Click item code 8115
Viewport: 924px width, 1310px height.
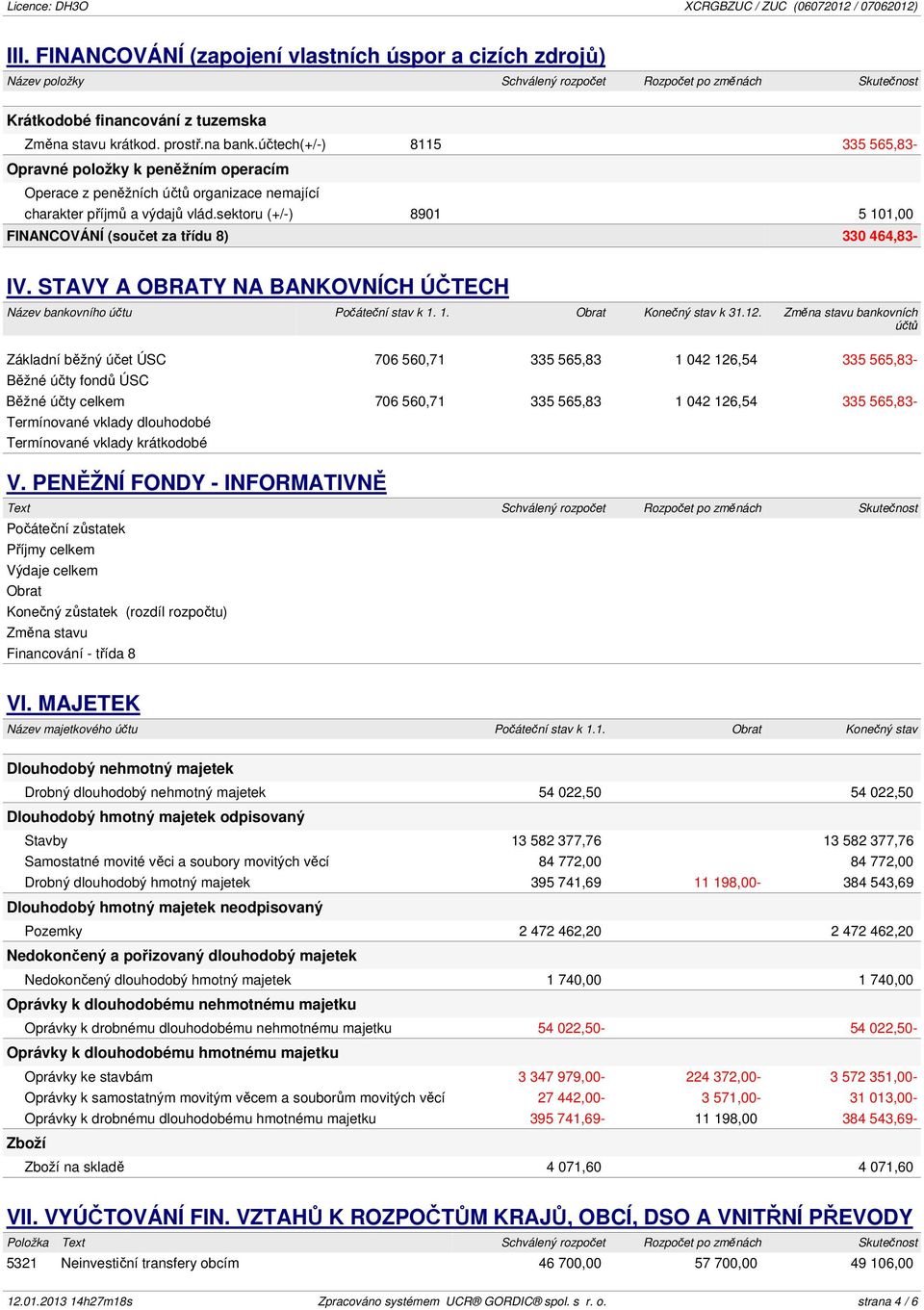425,144
